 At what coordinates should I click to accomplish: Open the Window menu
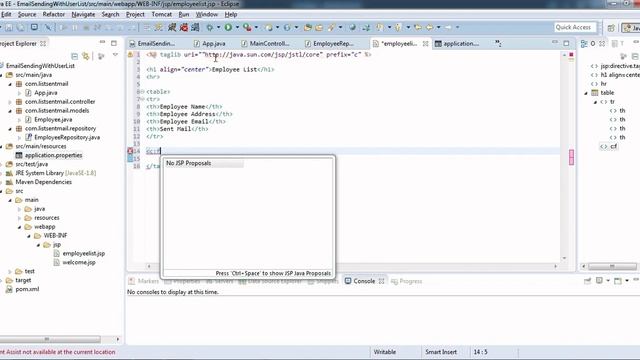click(x=207, y=14)
